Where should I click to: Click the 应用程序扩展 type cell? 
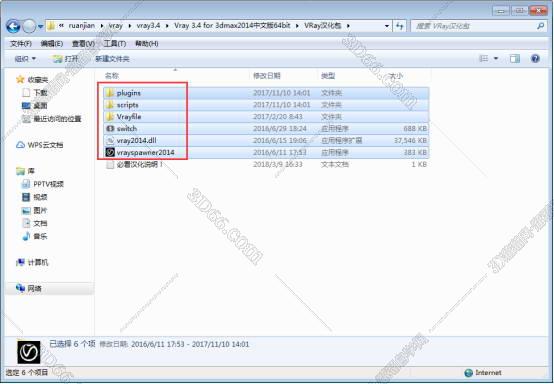[341, 141]
